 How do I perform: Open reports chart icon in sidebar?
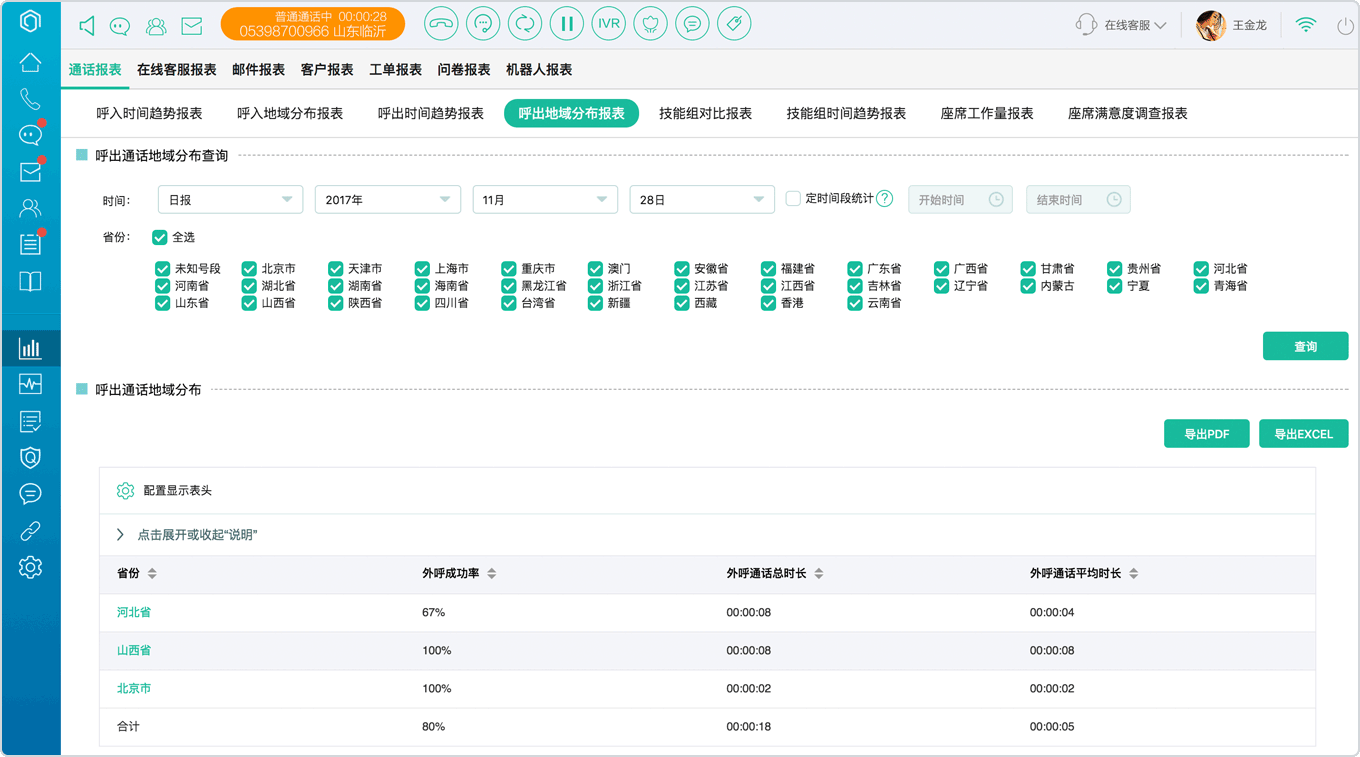[x=30, y=348]
